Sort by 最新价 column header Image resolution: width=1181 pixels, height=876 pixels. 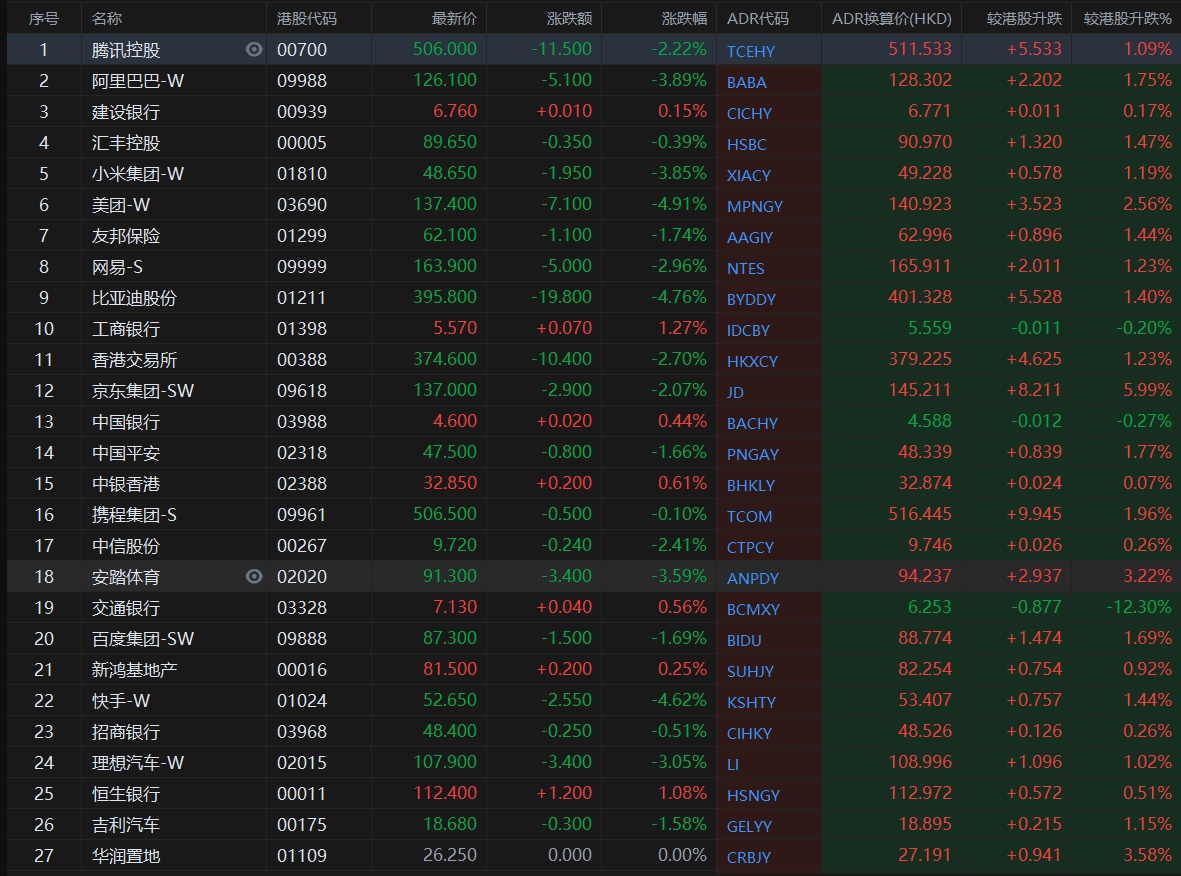click(454, 18)
